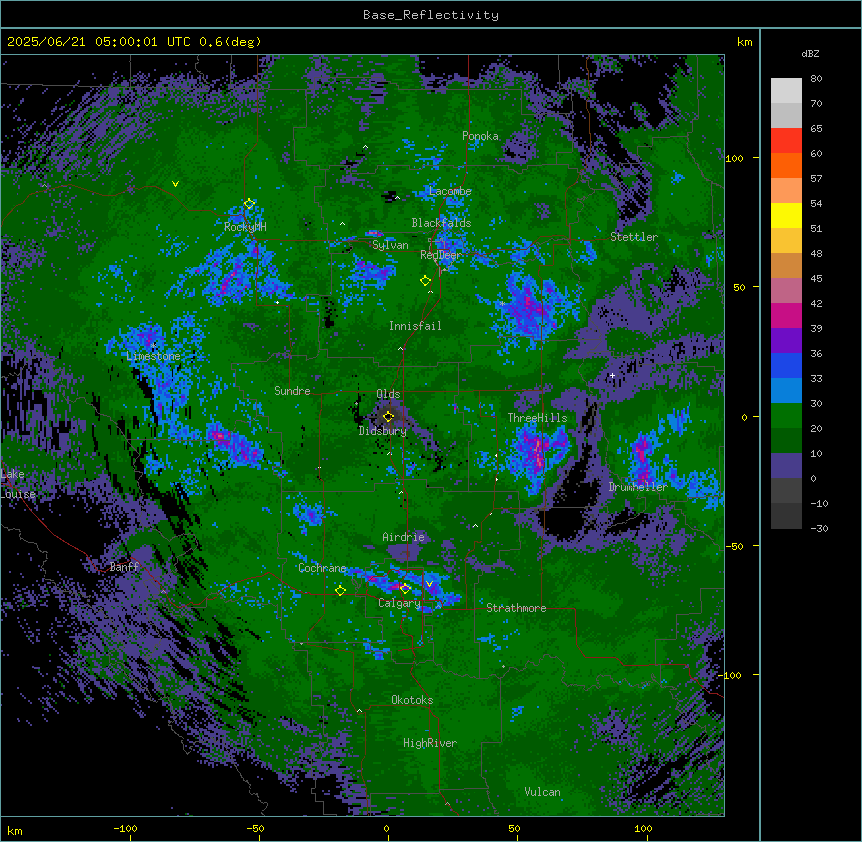Click the Base_Reflectivity title text

pyautogui.click(x=431, y=15)
